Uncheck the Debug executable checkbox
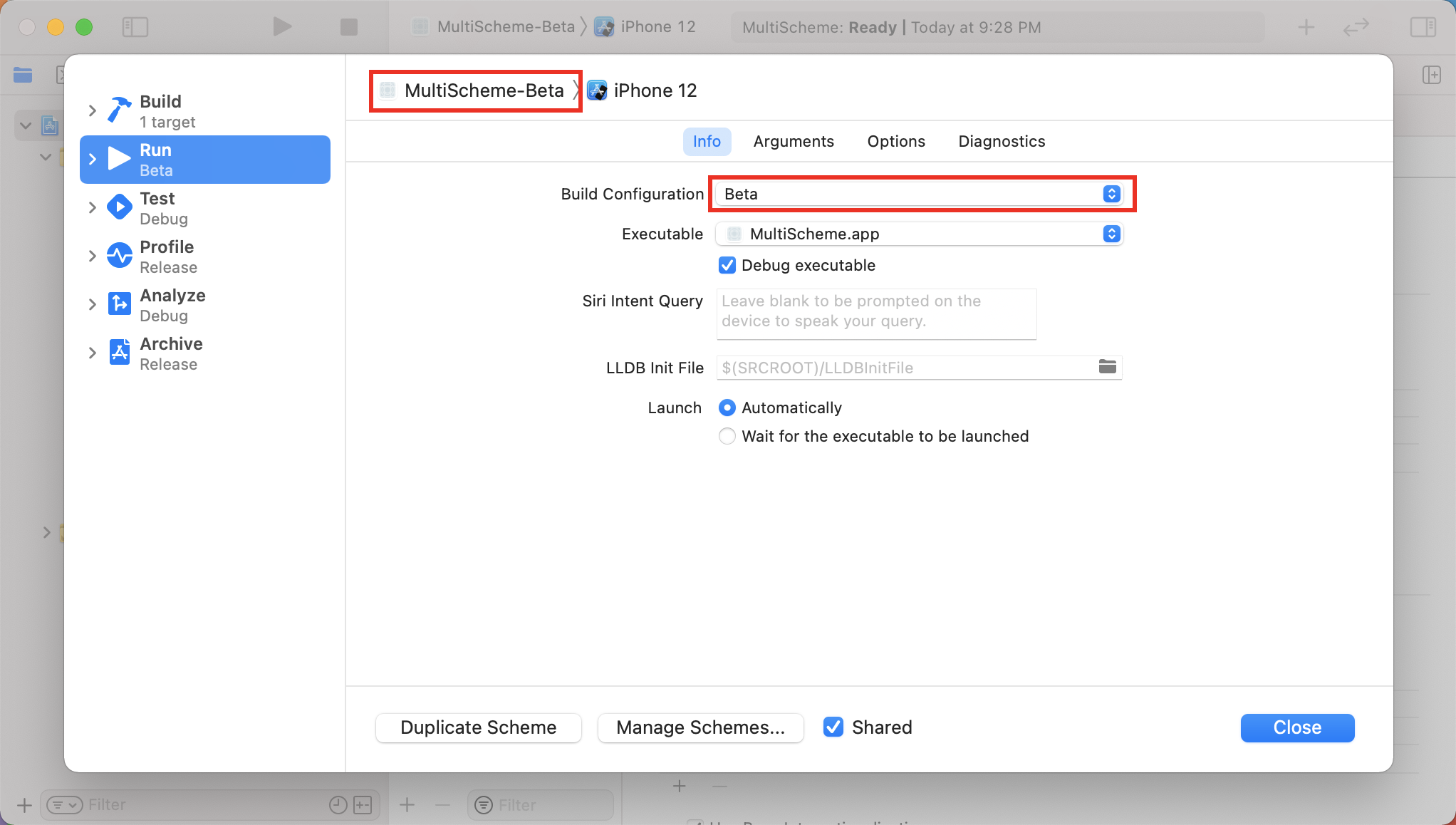The width and height of the screenshot is (1456, 825). pos(727,266)
